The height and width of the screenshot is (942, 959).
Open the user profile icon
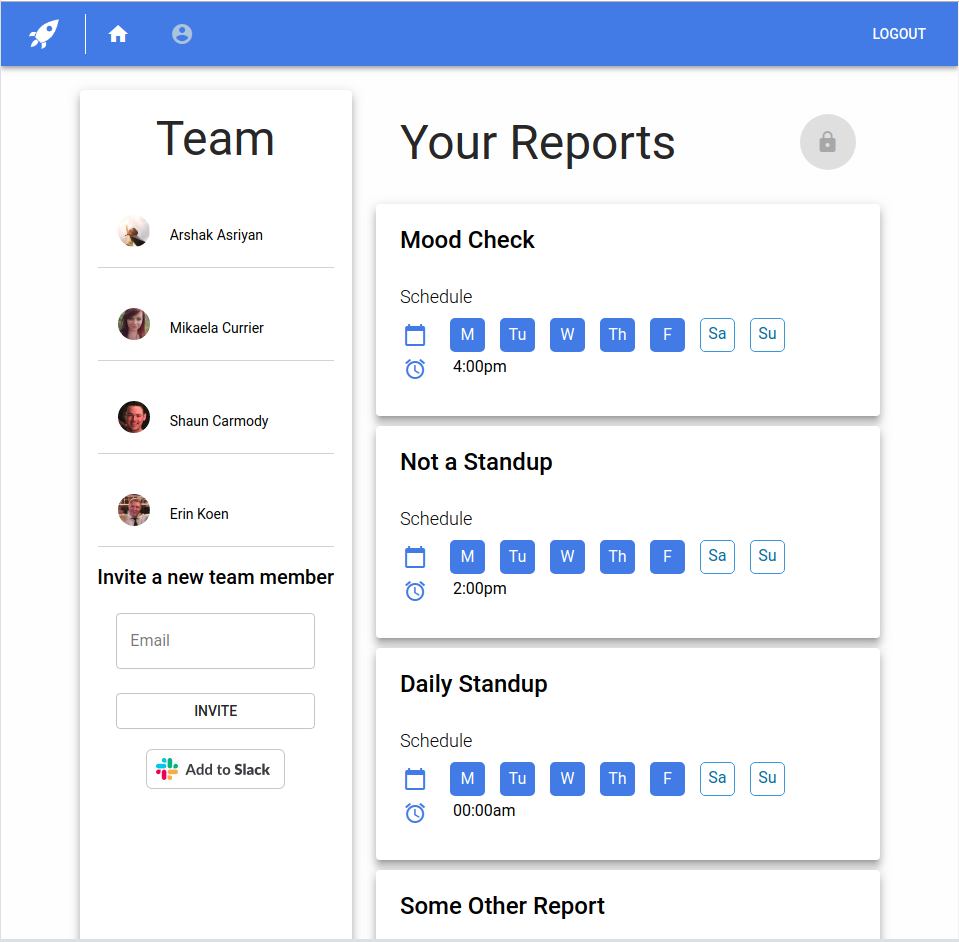click(182, 34)
